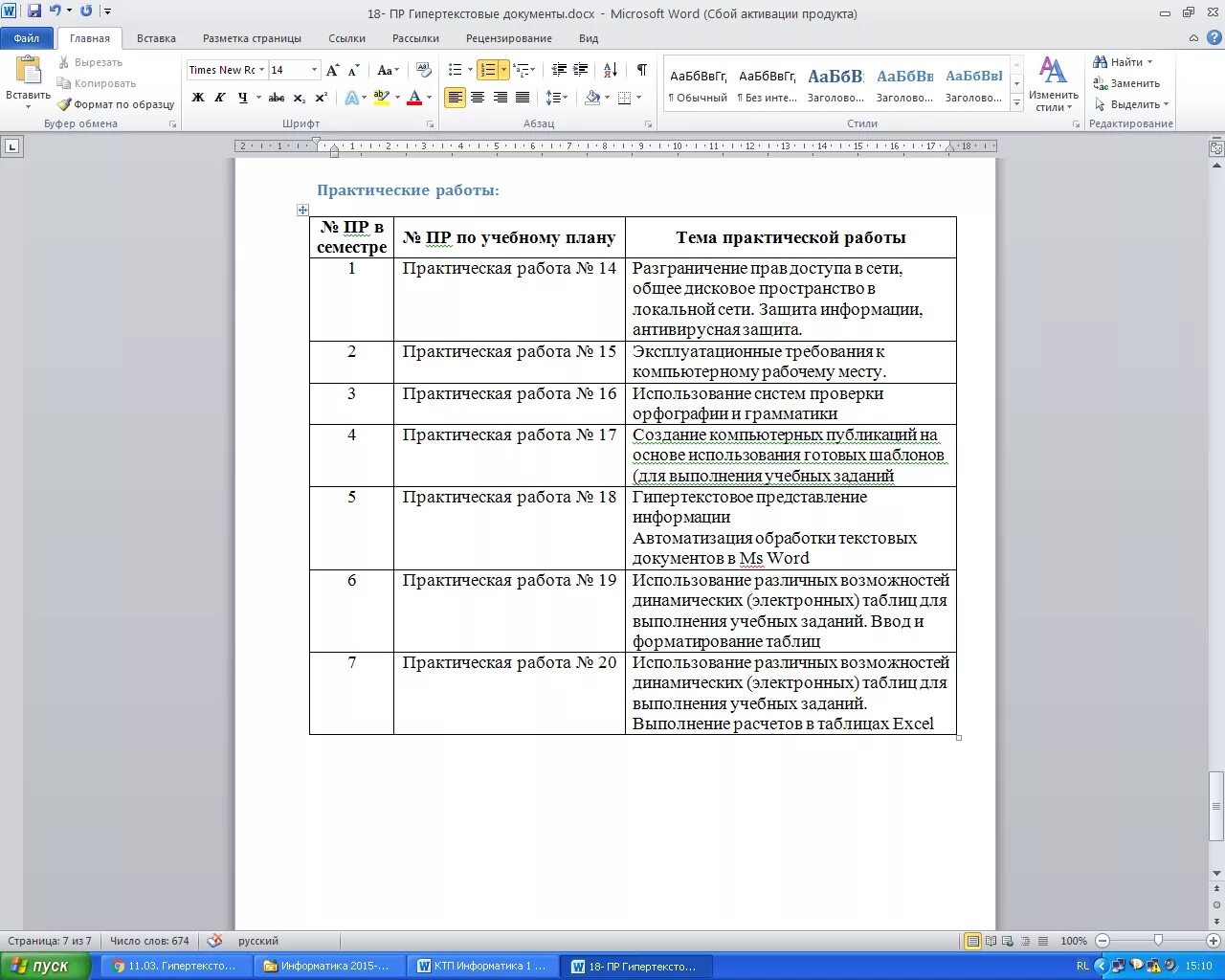The height and width of the screenshot is (980, 1225).
Task: Cut selection with Вырезать
Action: point(91,62)
